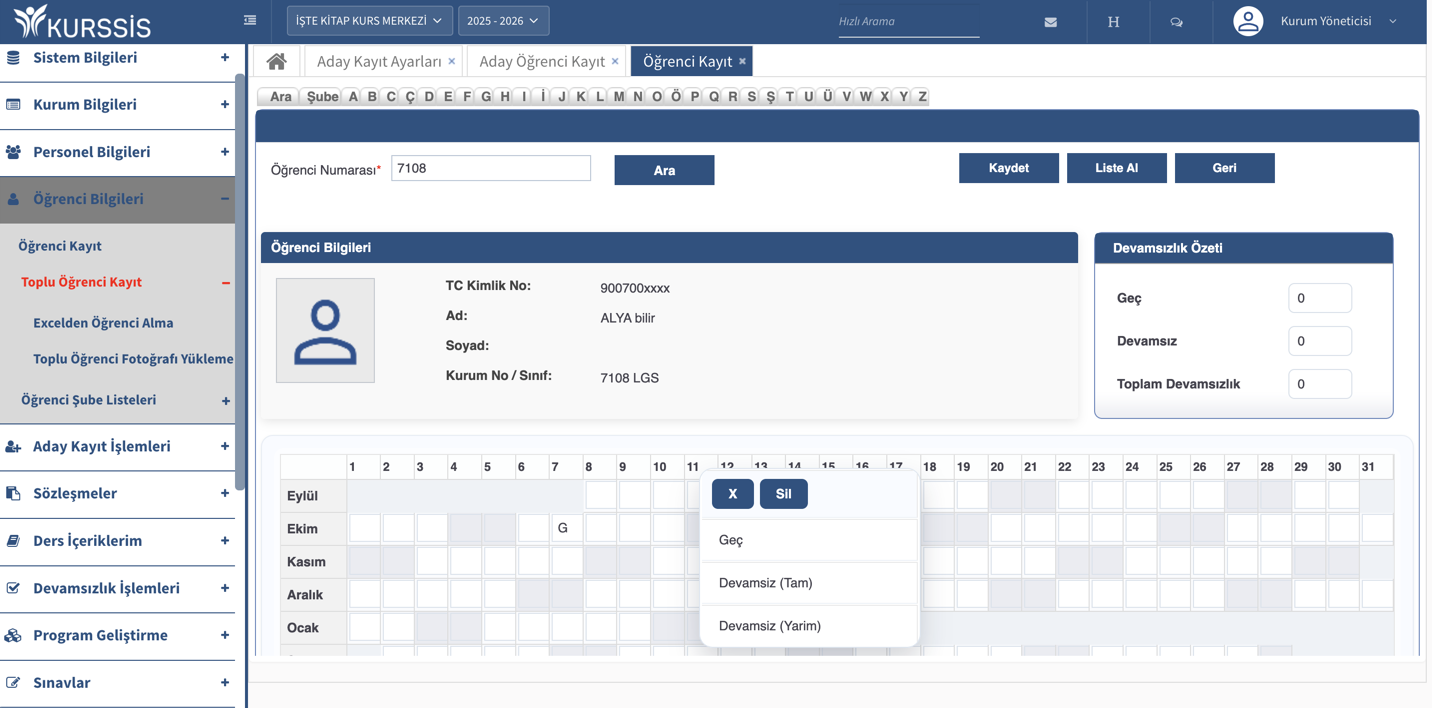Click the Öğrenci Numarası input field

click(490, 168)
